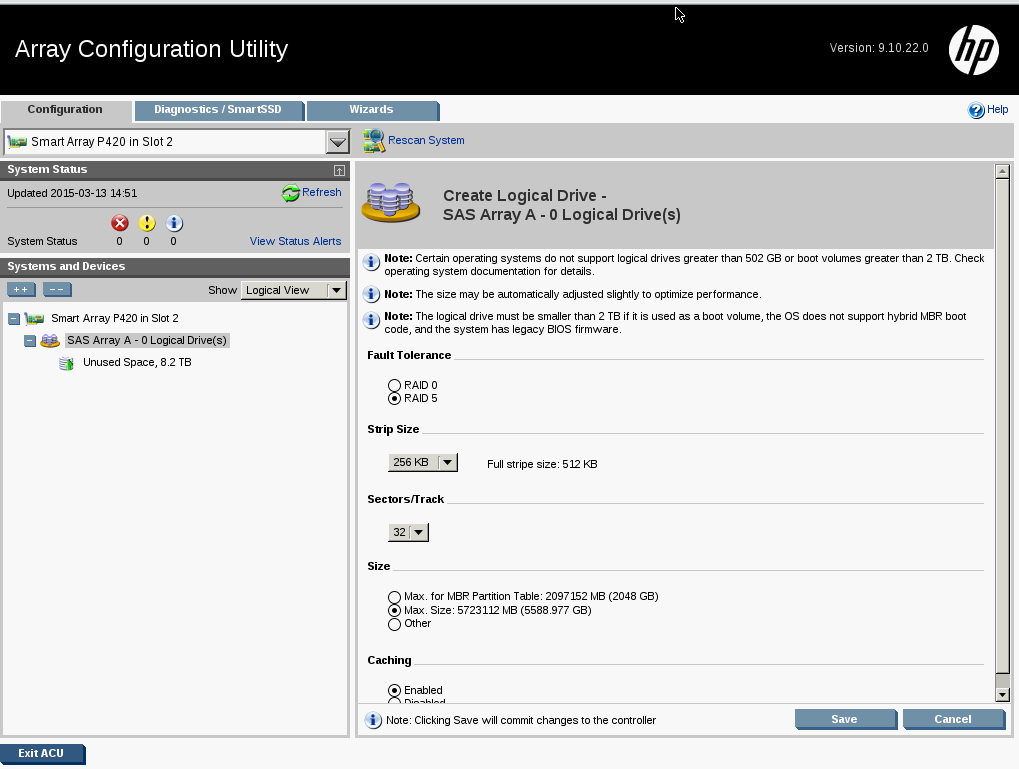Click the Help question mark icon
Viewport: 1019px width, 769px height.
976,111
